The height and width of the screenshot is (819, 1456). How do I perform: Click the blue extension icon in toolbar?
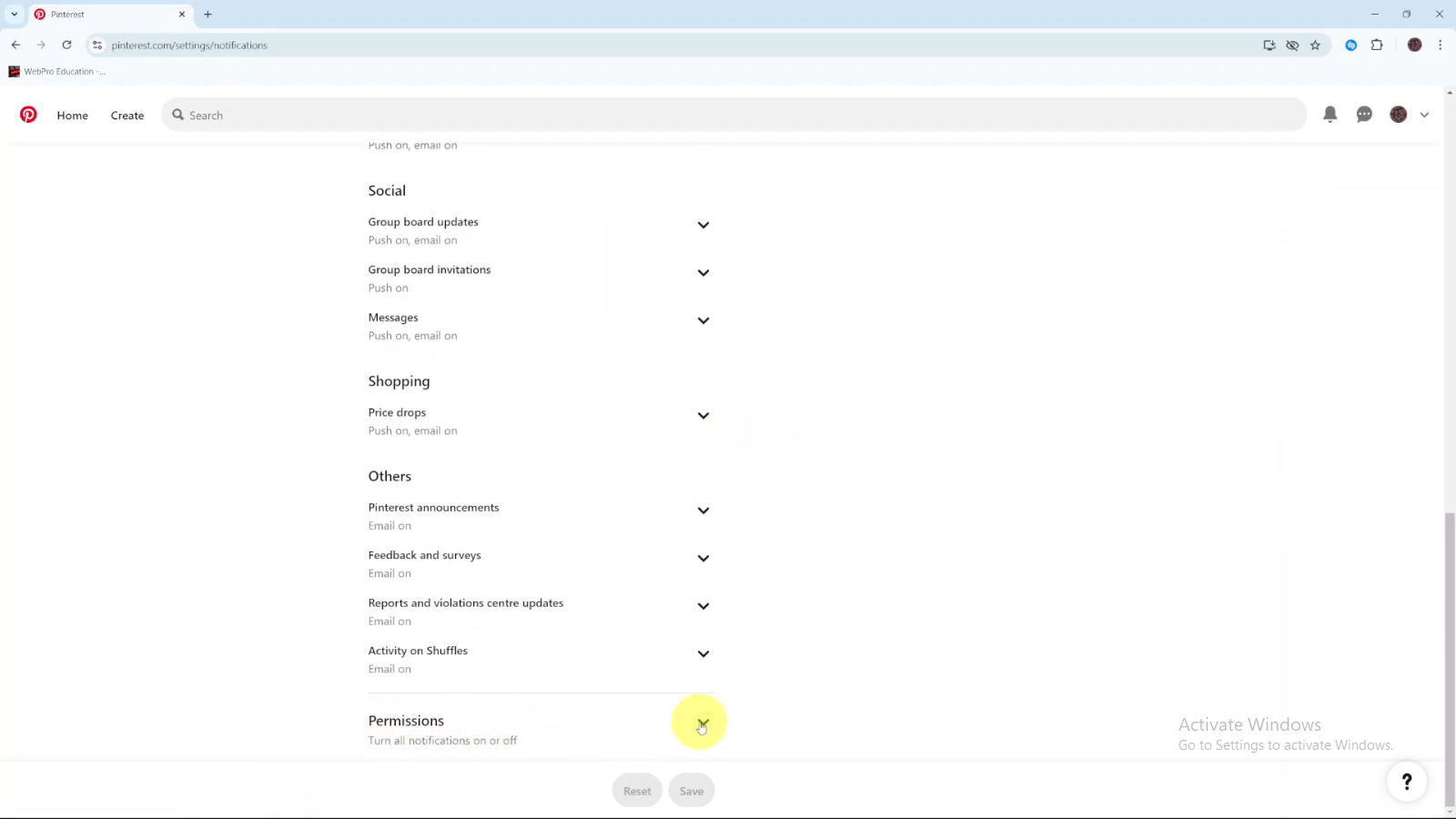tap(1351, 45)
